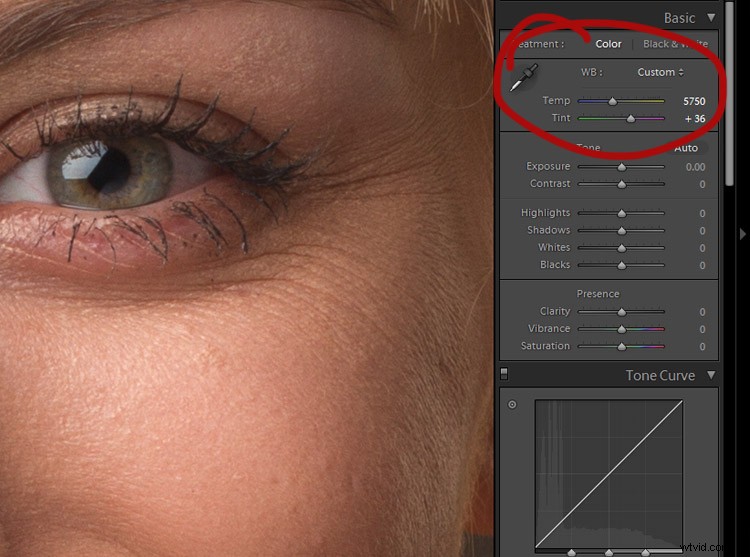Viewport: 750px width, 557px height.
Task: Click the Exposure slider handle
Action: tap(621, 167)
